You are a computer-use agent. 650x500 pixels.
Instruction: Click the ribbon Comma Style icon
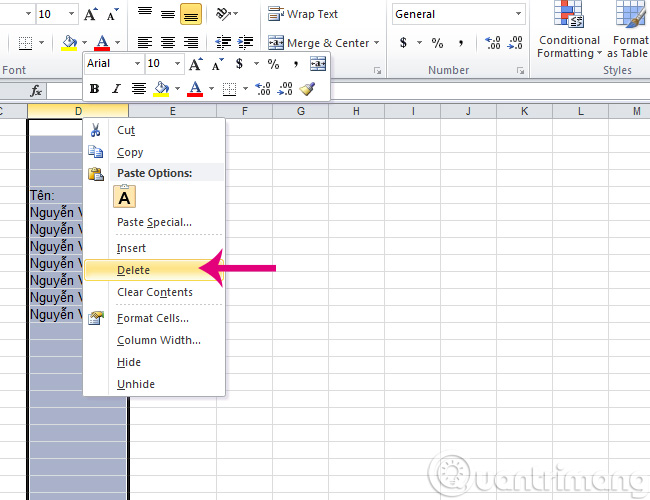coord(461,43)
